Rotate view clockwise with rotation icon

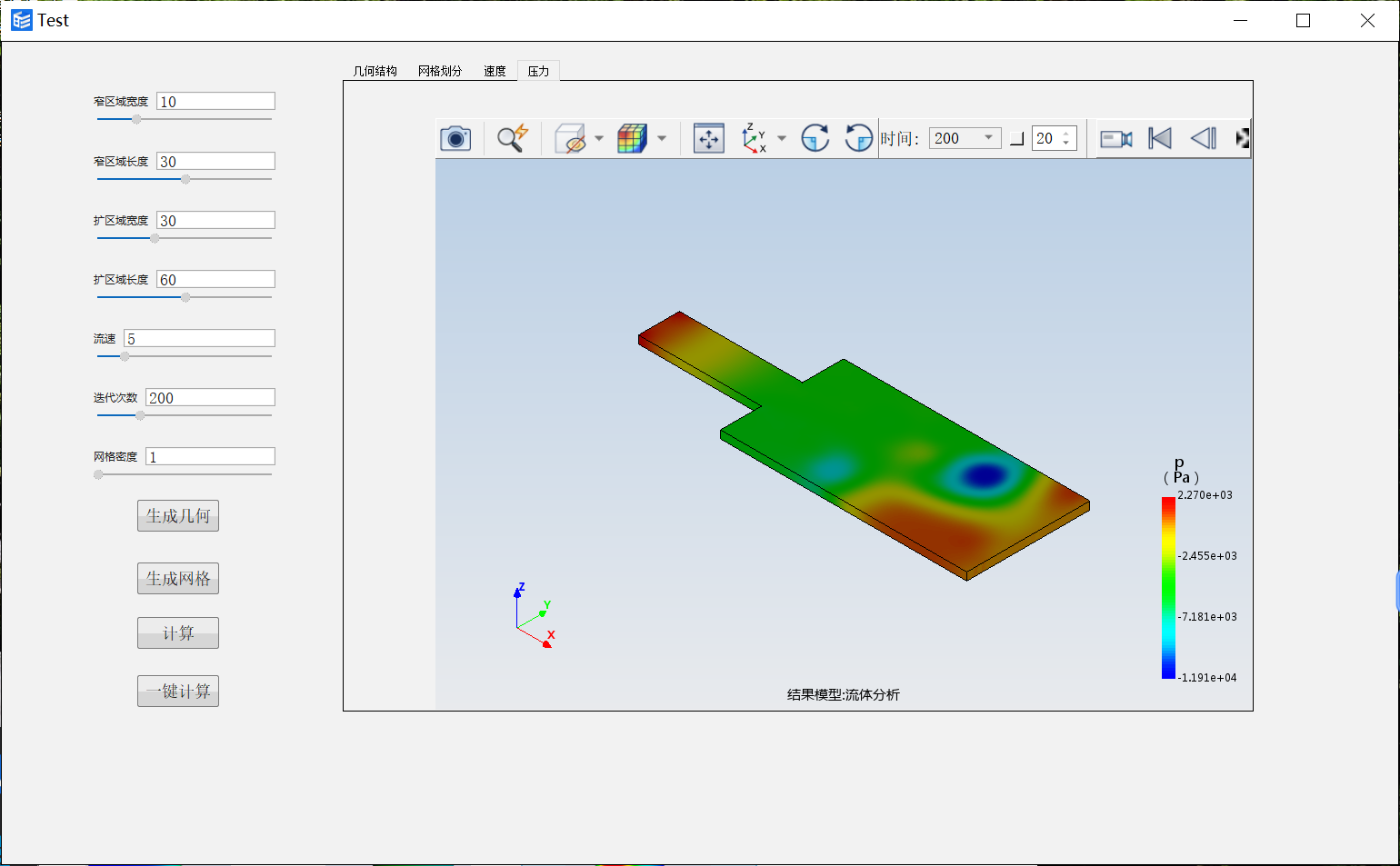pyautogui.click(x=815, y=138)
